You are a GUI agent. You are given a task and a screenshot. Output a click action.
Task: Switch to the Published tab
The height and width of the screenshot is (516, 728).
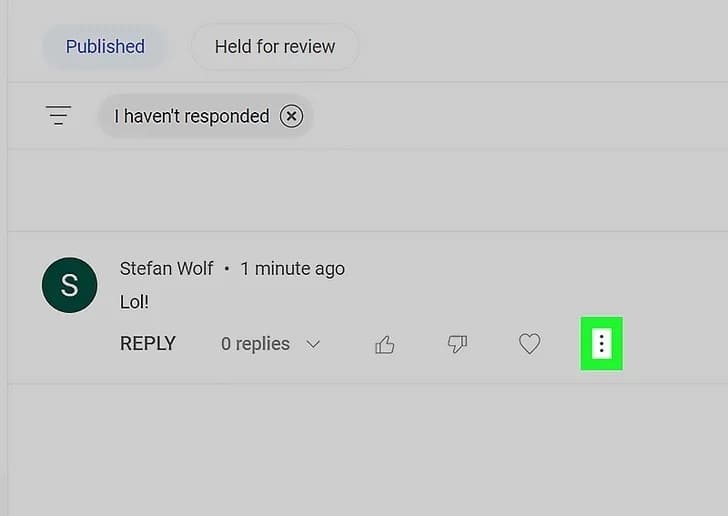pos(105,46)
